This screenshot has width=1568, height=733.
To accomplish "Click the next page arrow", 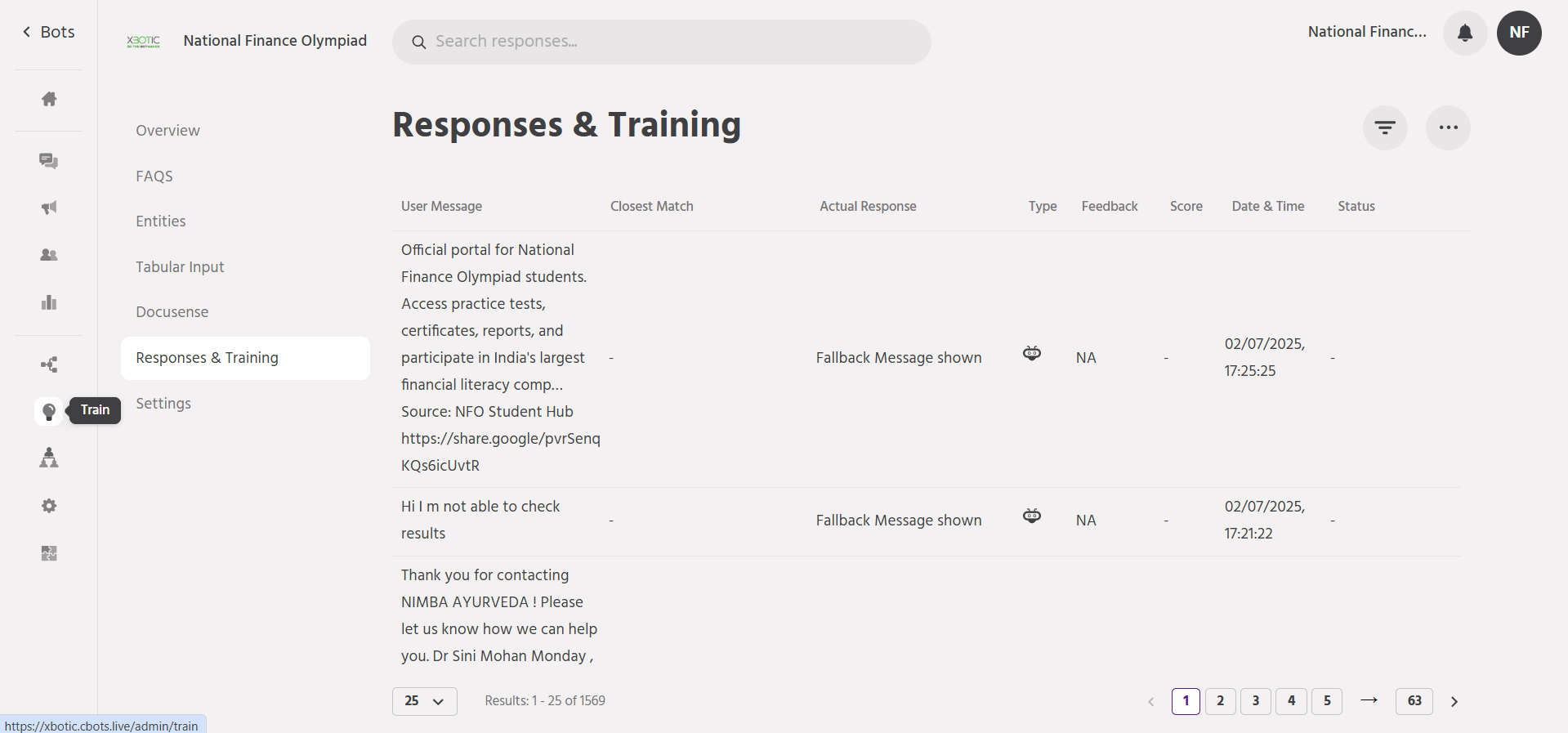I will click(1454, 701).
